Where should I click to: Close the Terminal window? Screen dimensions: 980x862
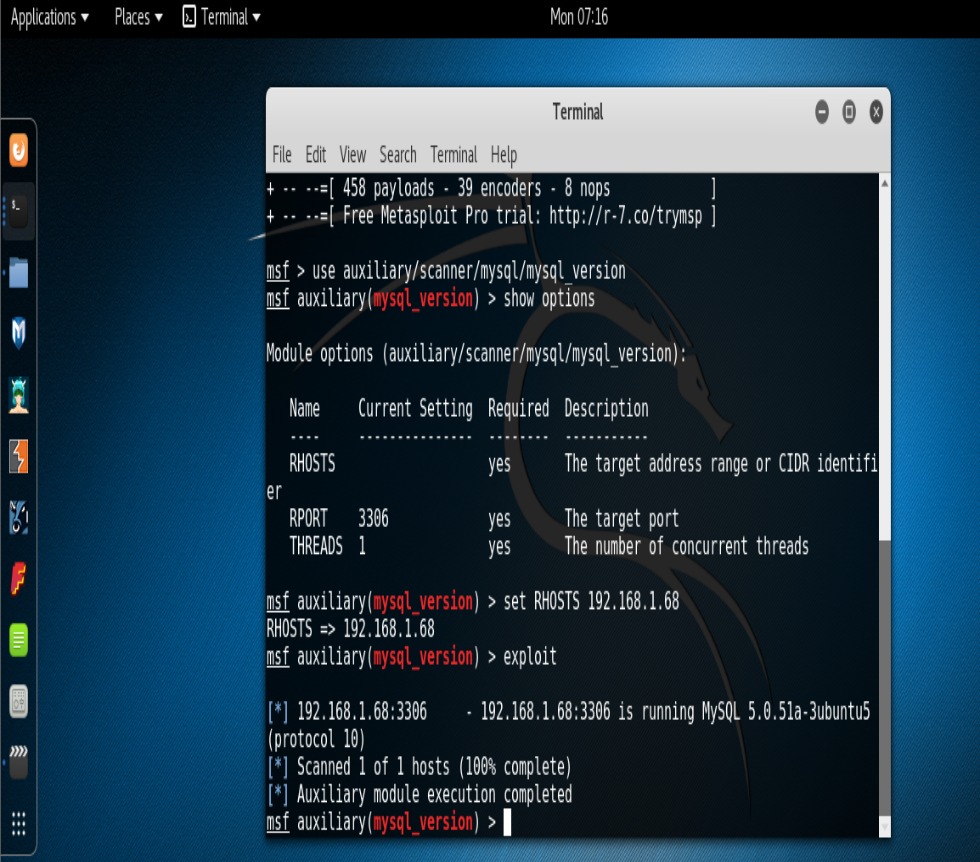point(876,113)
